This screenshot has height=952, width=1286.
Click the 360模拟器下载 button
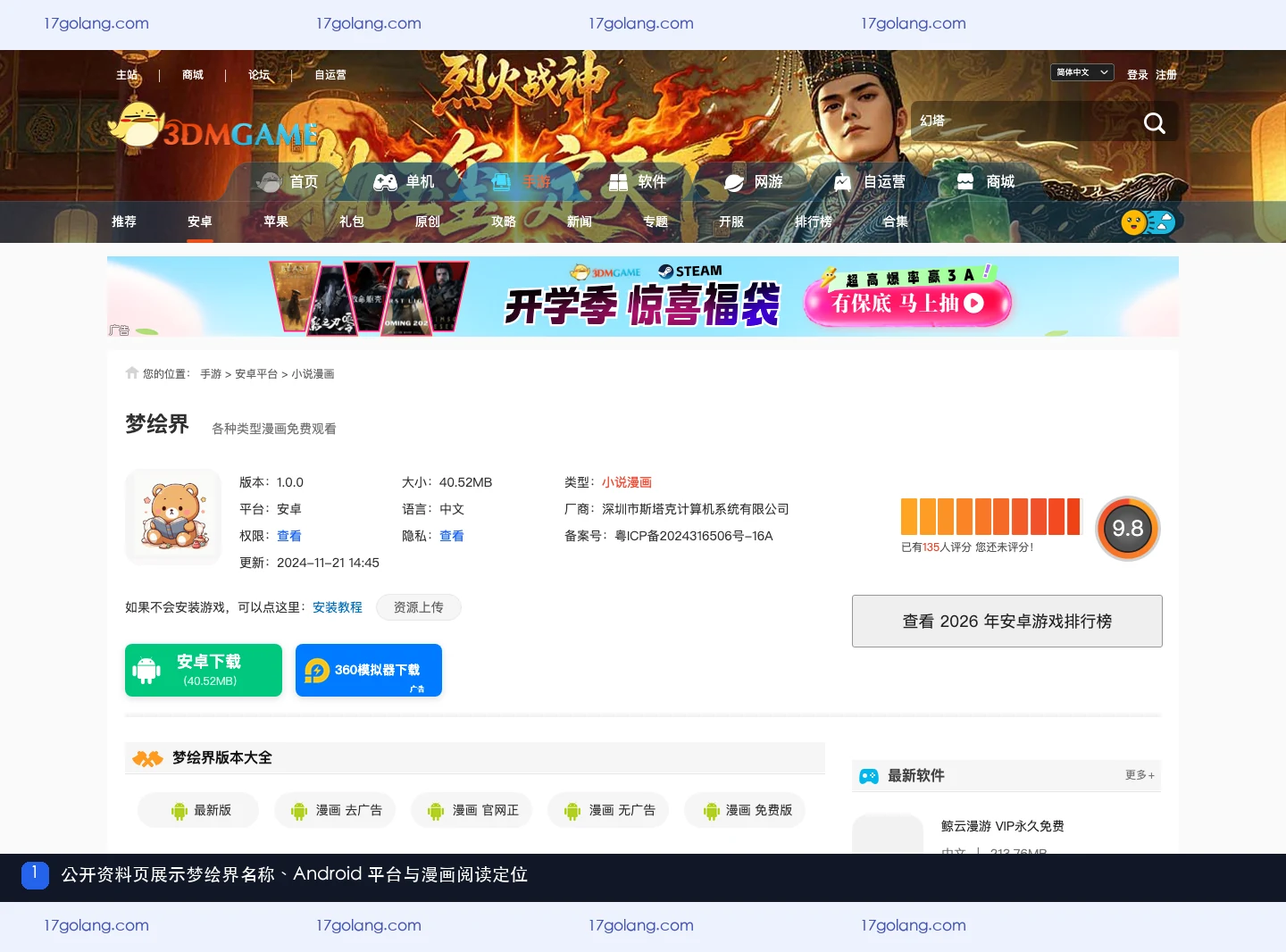pyautogui.click(x=369, y=670)
